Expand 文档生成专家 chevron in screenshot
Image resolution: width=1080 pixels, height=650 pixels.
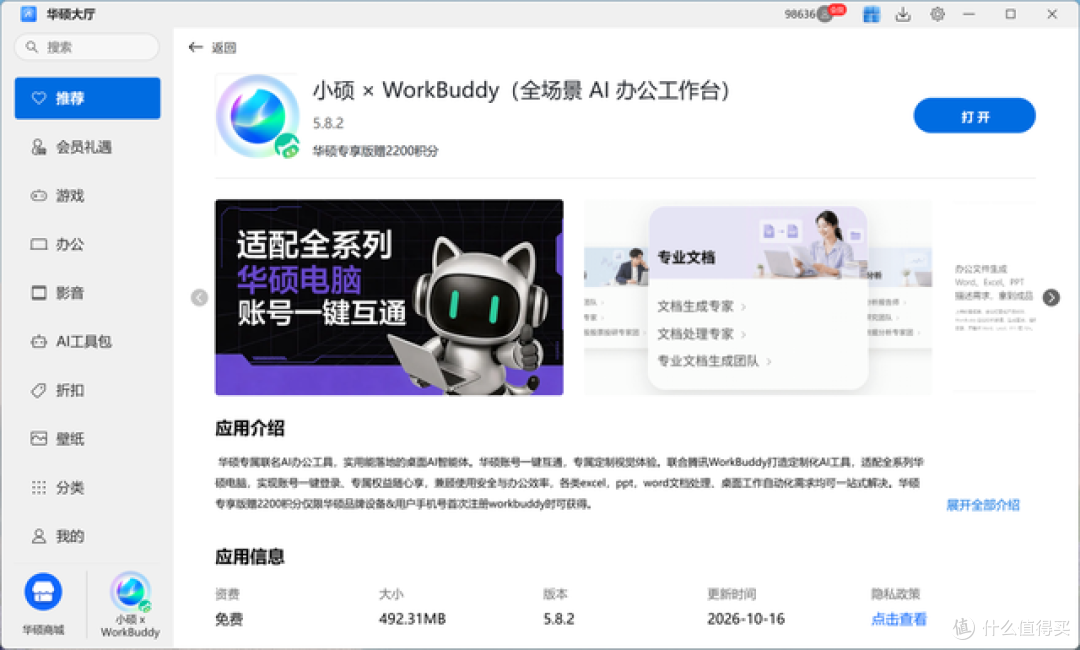tap(743, 307)
